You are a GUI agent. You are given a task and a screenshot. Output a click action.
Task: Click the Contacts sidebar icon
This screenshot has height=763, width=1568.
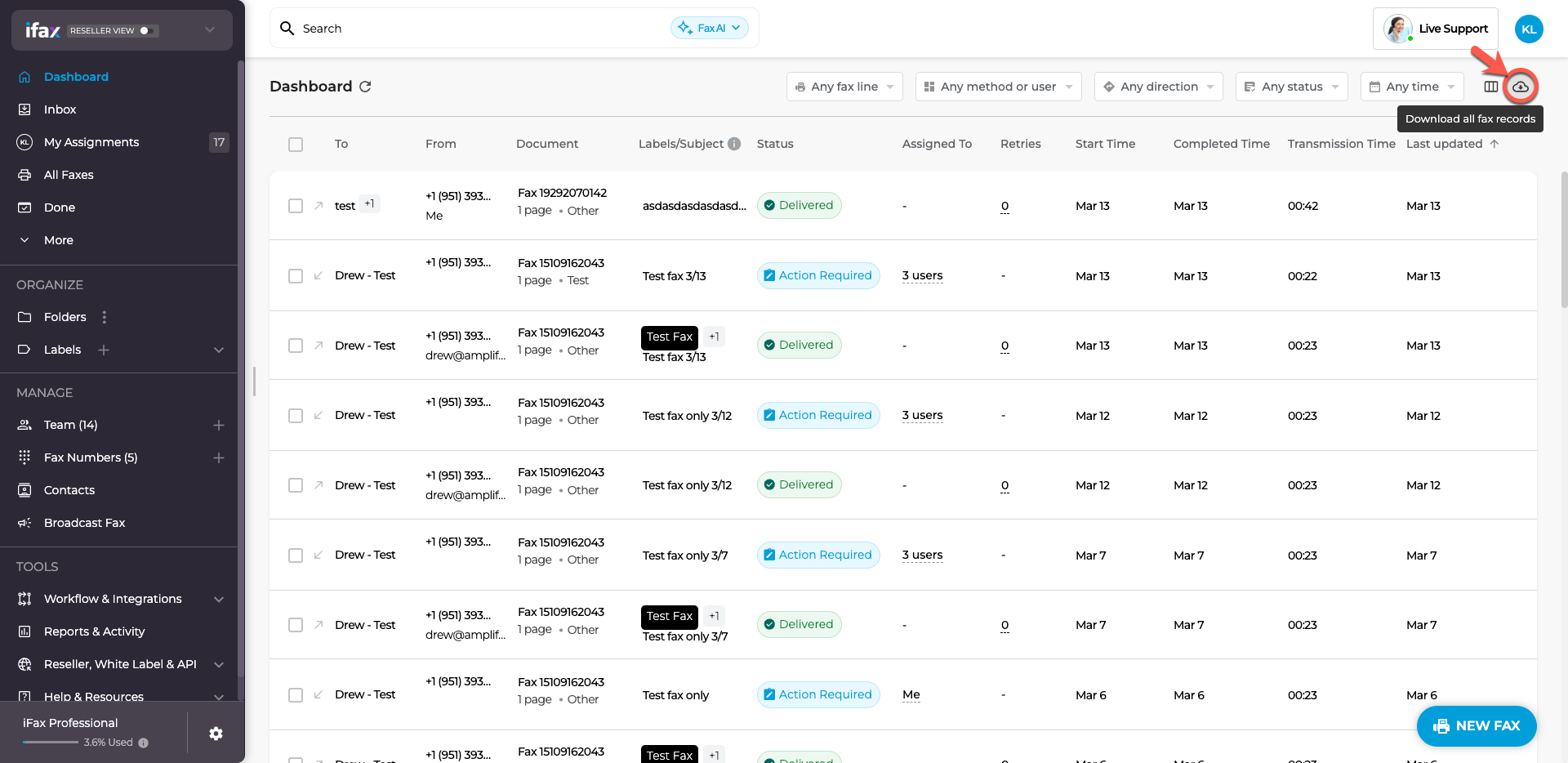pyautogui.click(x=24, y=490)
